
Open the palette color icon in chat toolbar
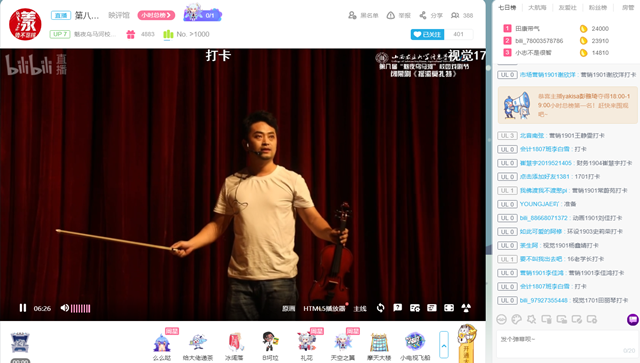click(x=517, y=319)
